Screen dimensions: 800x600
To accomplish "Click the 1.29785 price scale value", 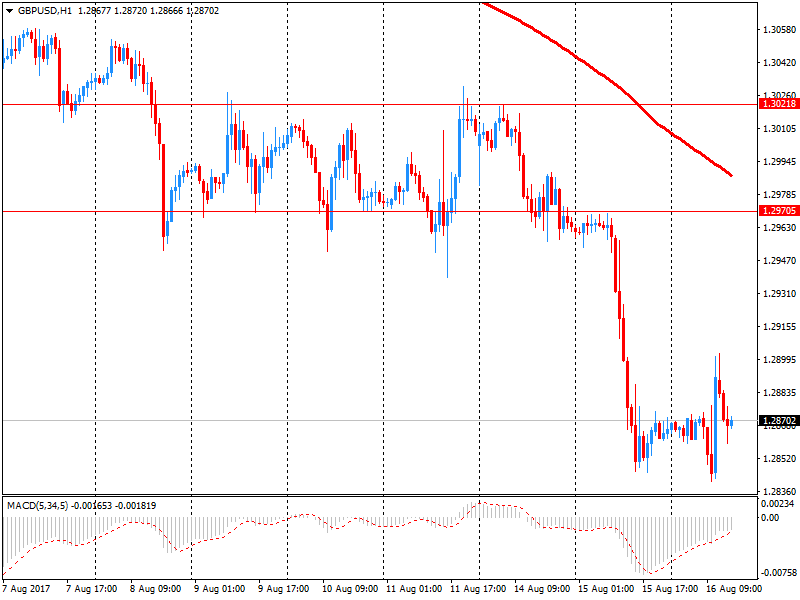I will [x=779, y=194].
